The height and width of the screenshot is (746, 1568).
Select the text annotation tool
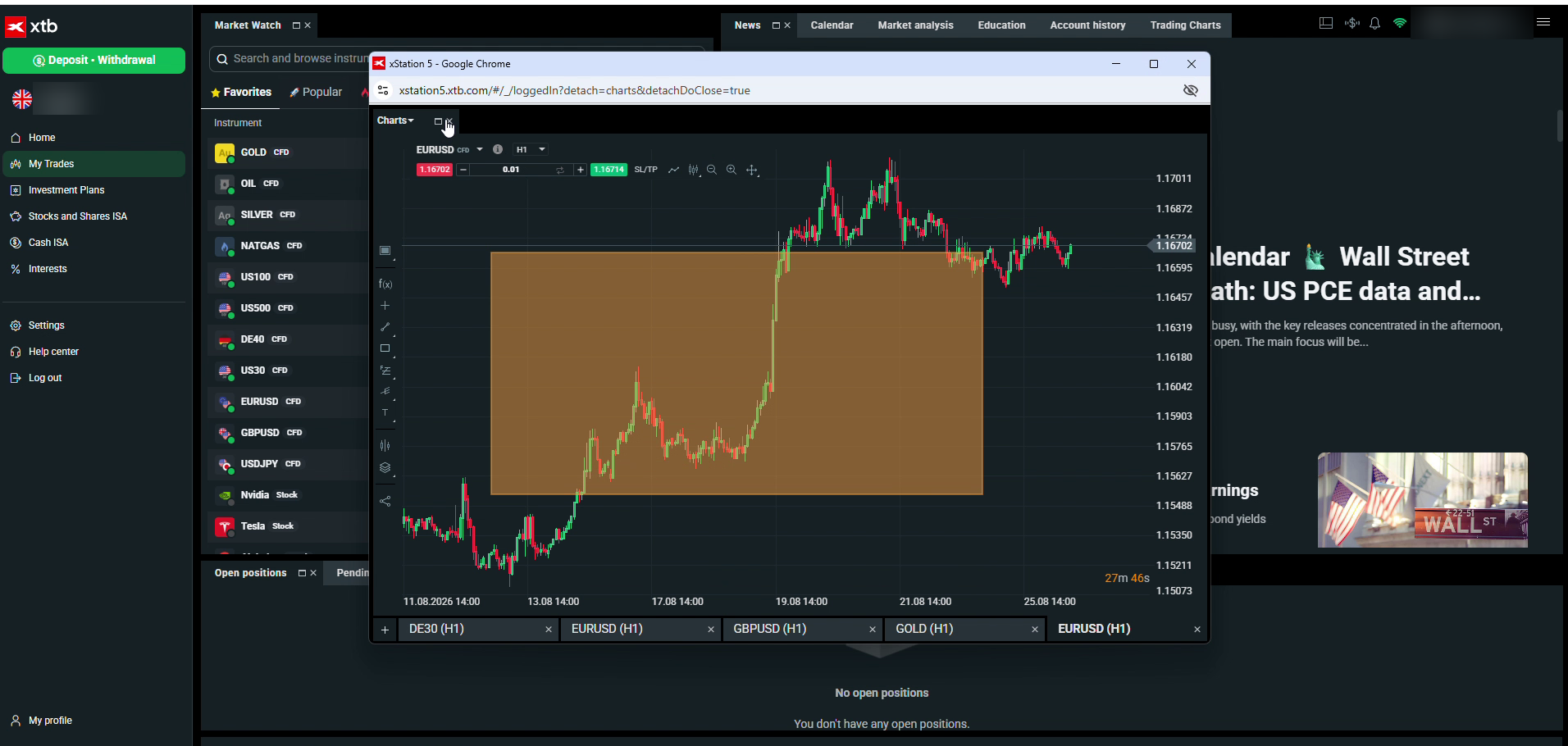click(x=385, y=413)
